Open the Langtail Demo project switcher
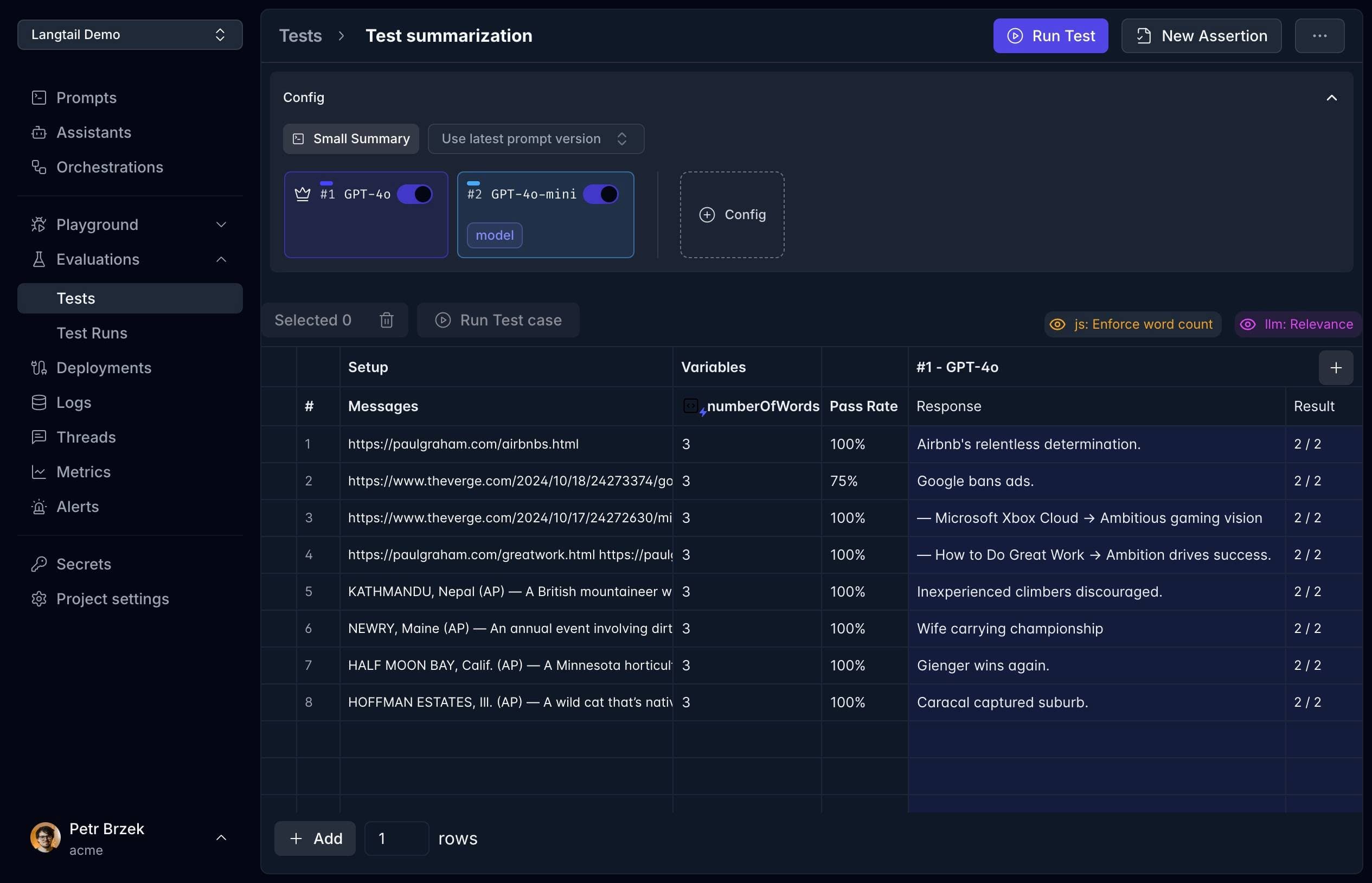1372x883 pixels. [x=130, y=34]
